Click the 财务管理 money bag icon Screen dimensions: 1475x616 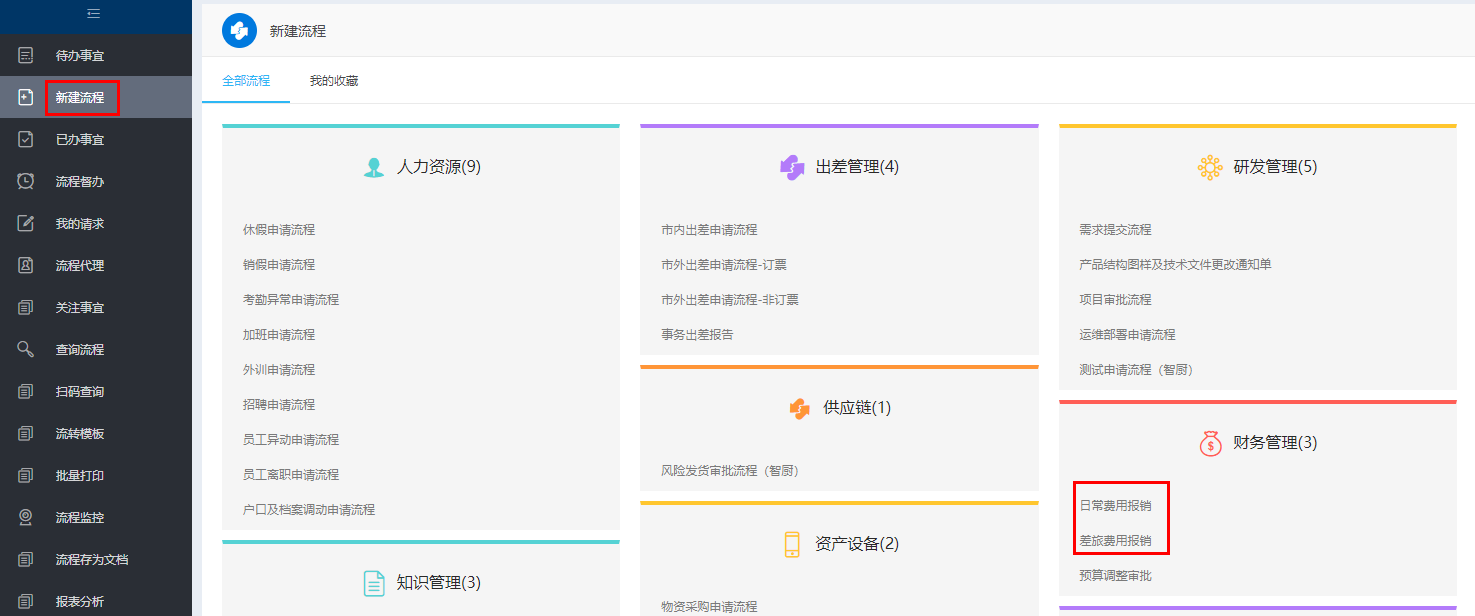click(x=1210, y=443)
